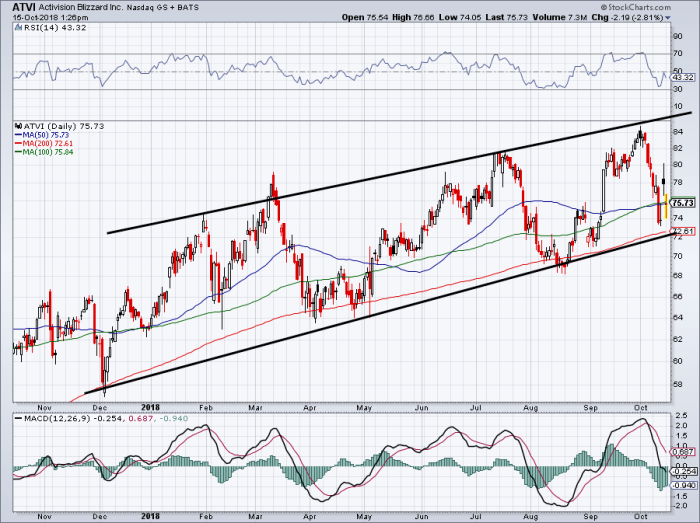
Task: Click the Last 75.73 header value
Action: click(x=506, y=17)
